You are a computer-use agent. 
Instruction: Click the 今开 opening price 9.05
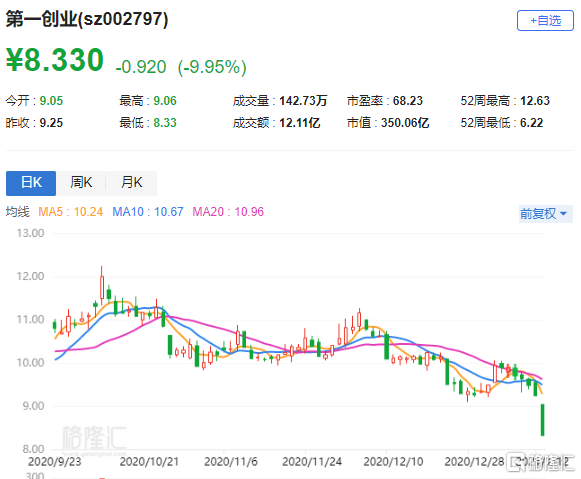[x=52, y=101]
